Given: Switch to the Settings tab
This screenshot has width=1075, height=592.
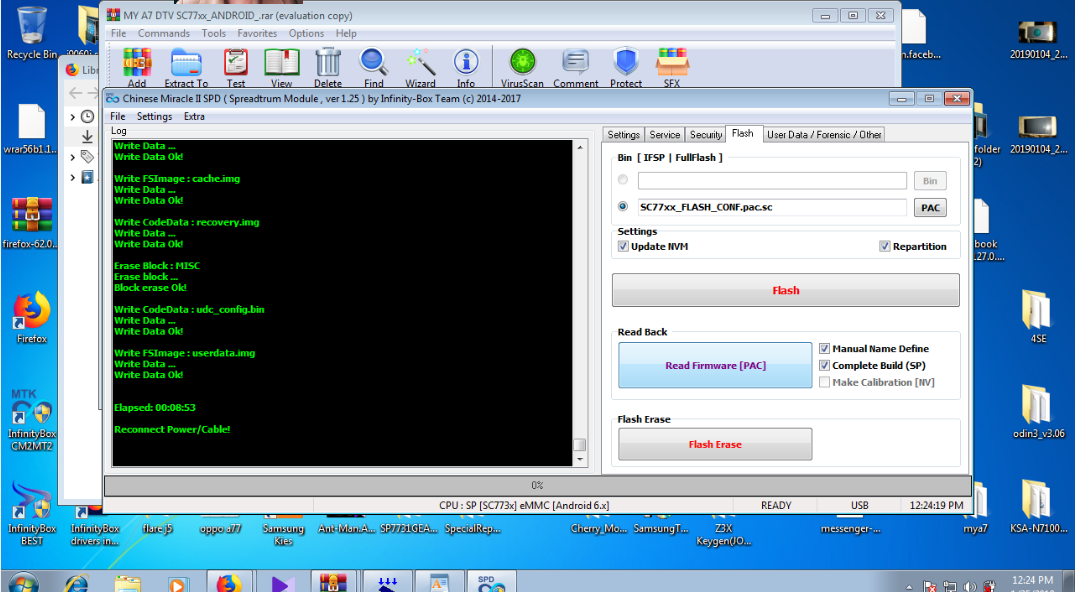Looking at the screenshot, I should click(623, 135).
